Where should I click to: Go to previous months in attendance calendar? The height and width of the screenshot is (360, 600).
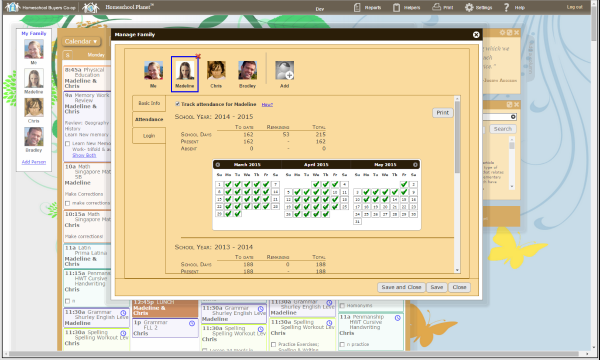tap(218, 165)
